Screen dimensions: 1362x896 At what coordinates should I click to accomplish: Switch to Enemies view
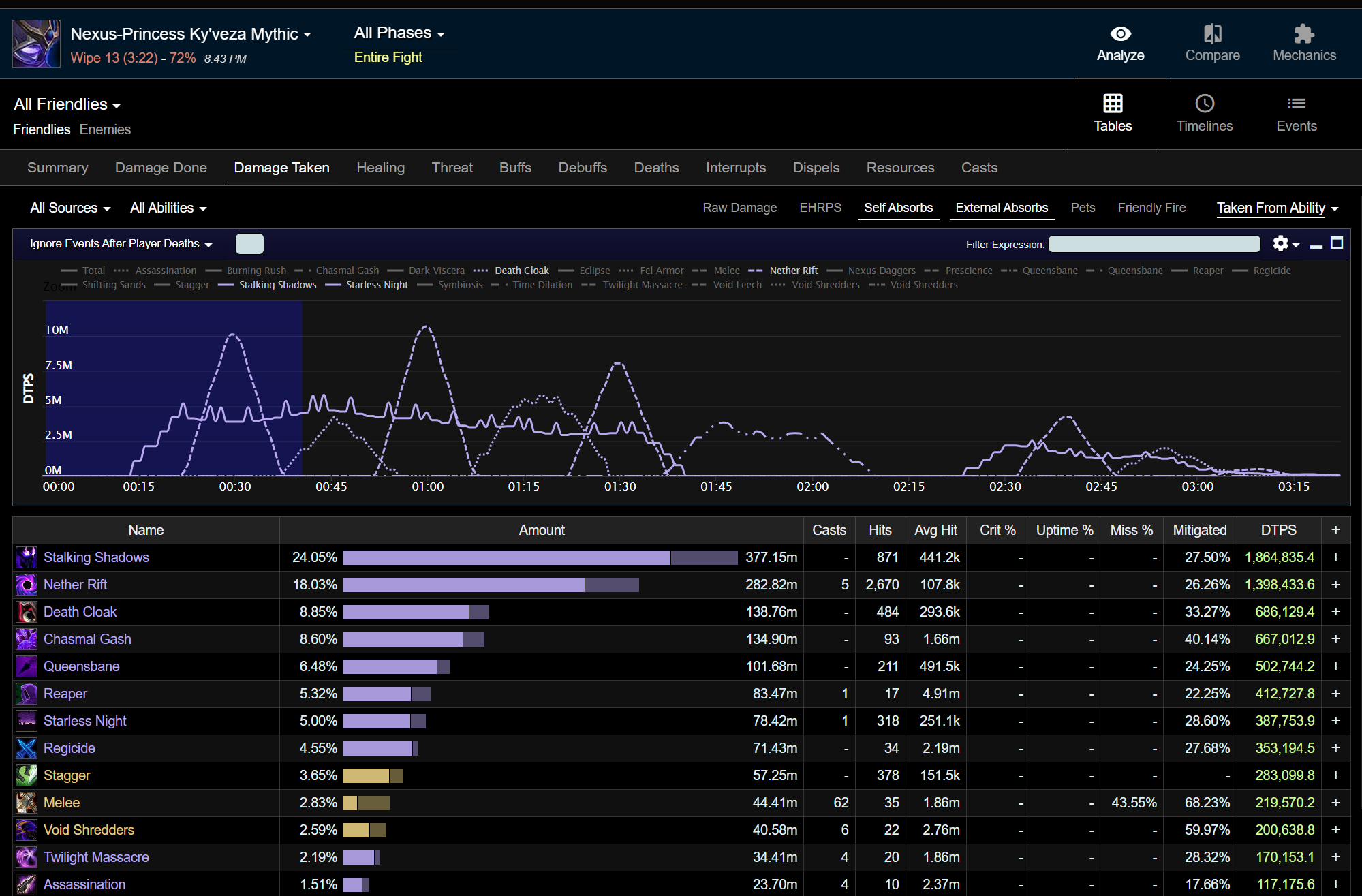tap(105, 129)
